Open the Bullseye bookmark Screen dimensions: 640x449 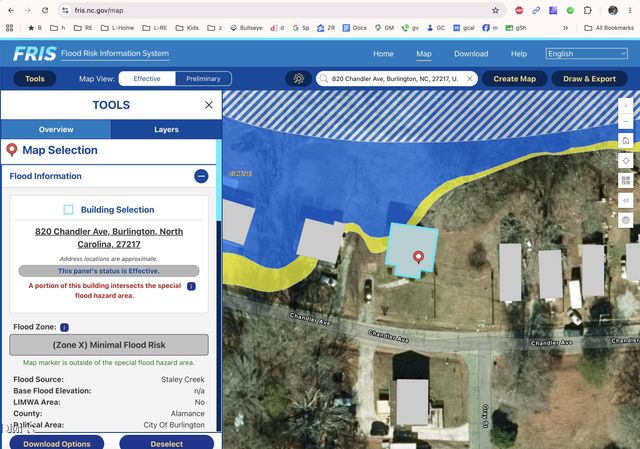(246, 28)
